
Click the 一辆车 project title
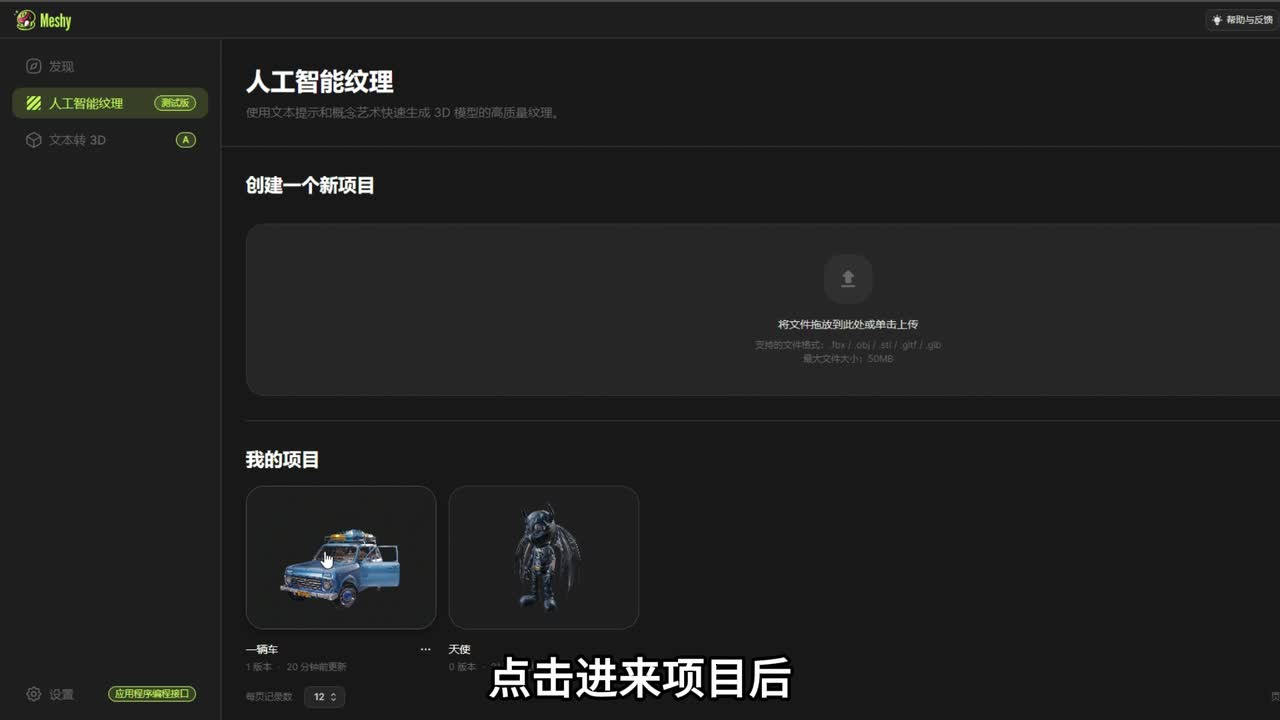[x=262, y=649]
